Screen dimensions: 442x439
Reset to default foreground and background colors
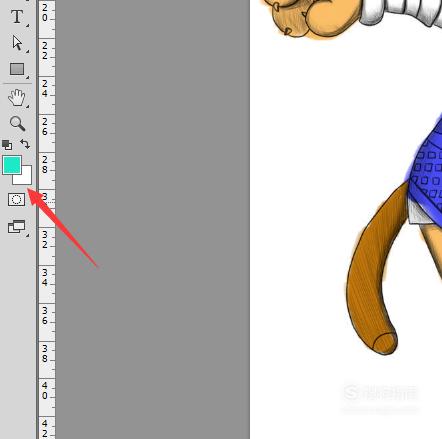coord(7,145)
